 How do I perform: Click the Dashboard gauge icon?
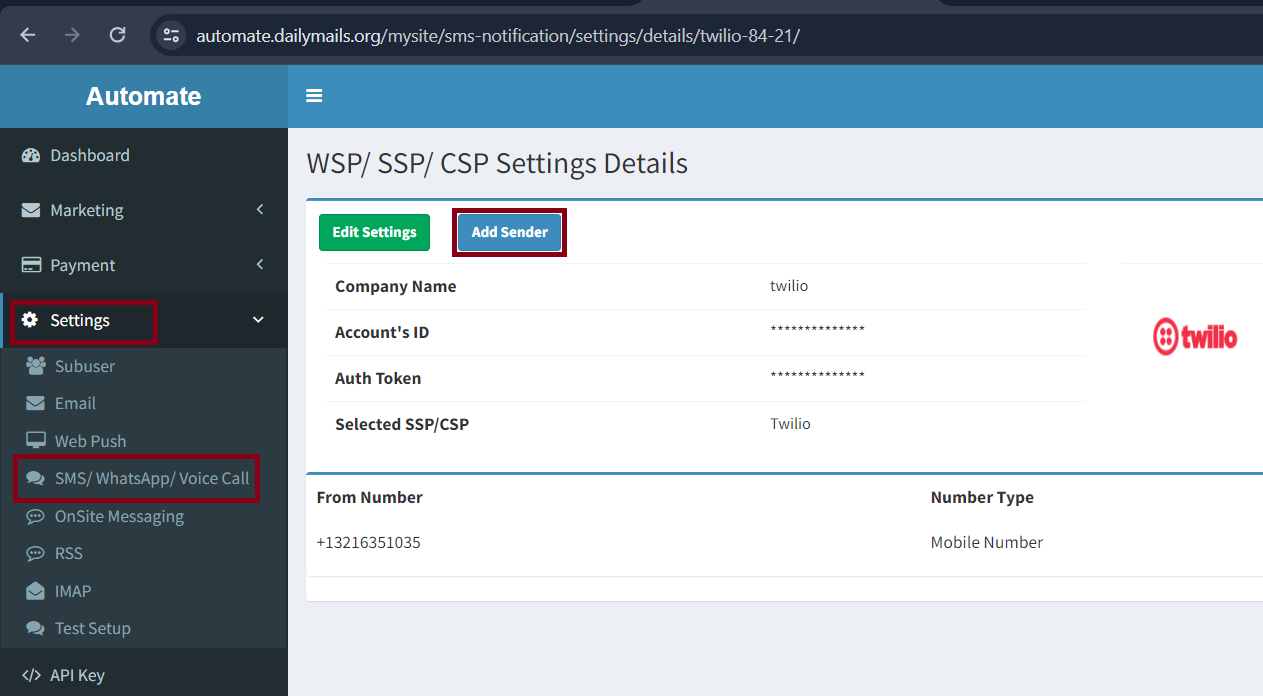coord(31,156)
